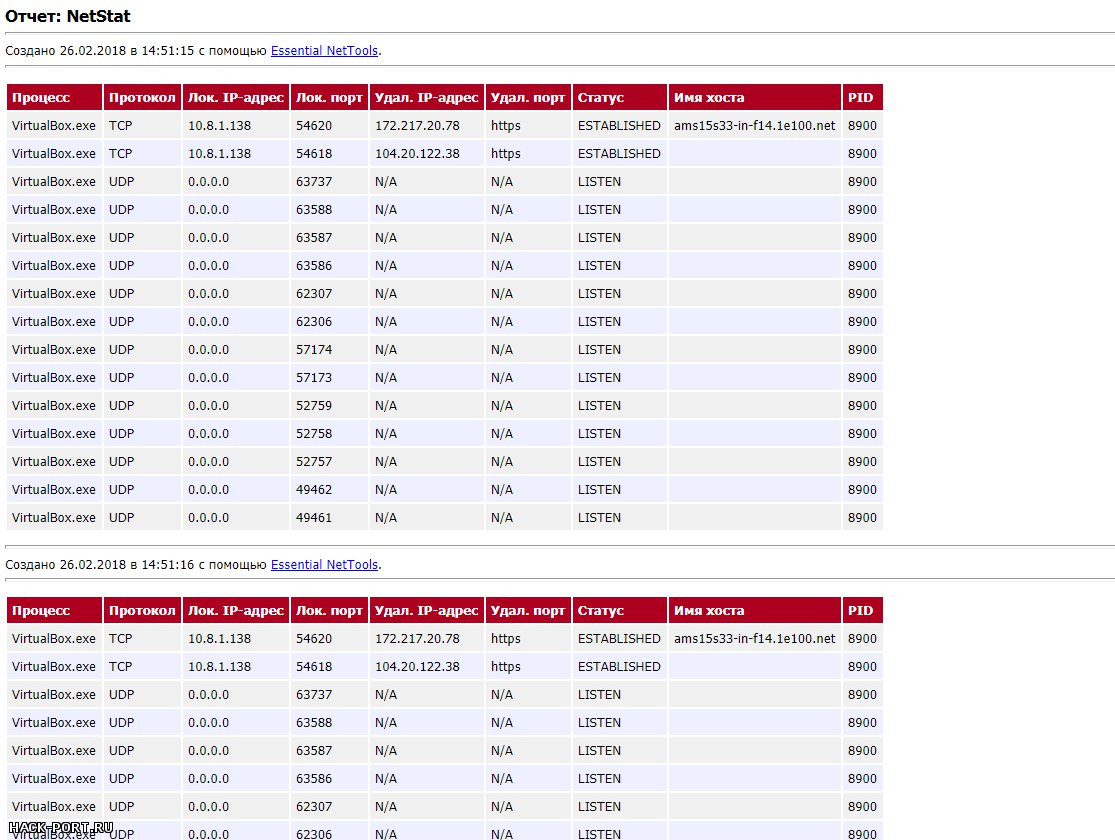
Task: Select port 62307 in the 14:51:15 table
Action: (314, 293)
